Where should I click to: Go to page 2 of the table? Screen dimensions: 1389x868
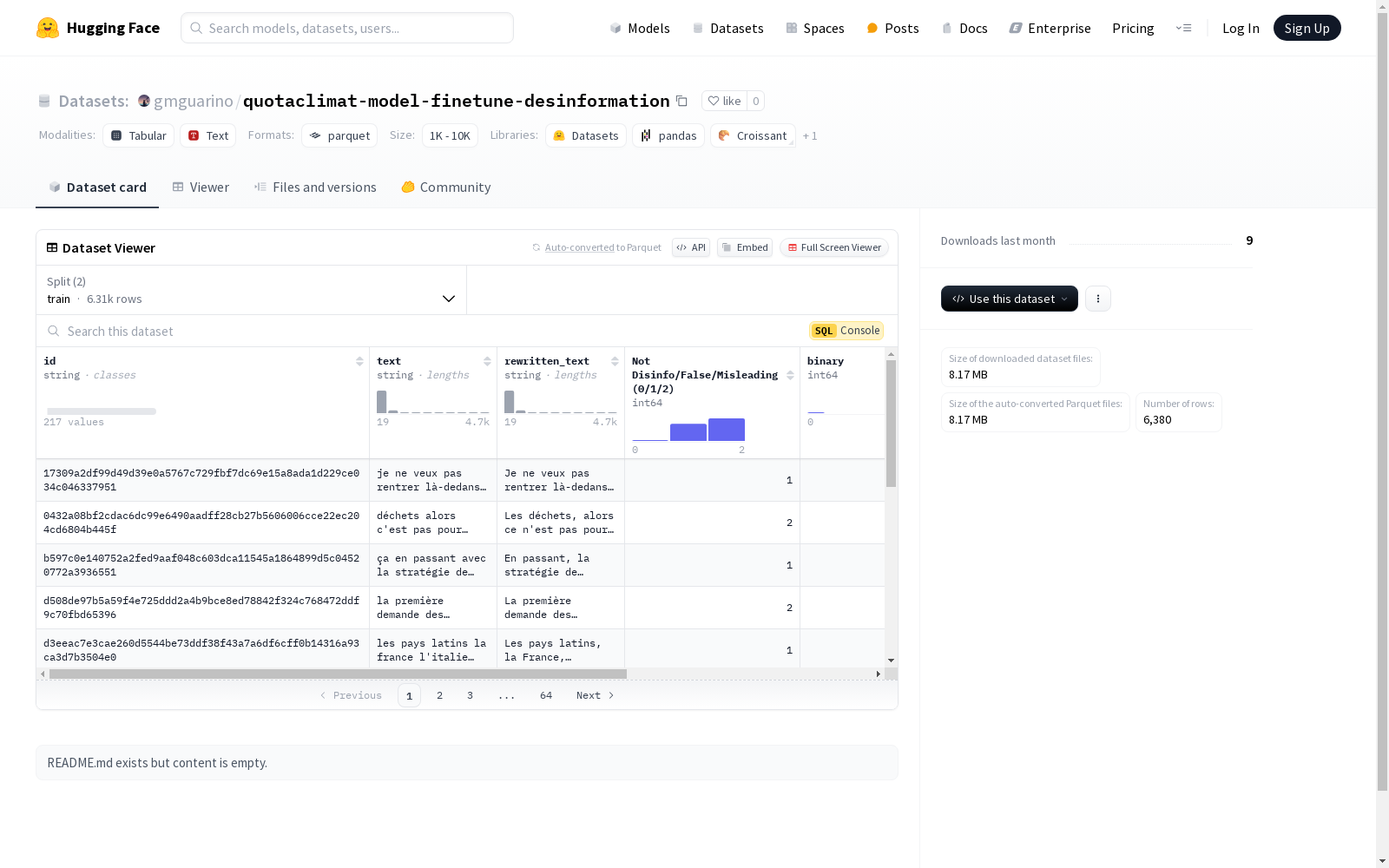(440, 695)
